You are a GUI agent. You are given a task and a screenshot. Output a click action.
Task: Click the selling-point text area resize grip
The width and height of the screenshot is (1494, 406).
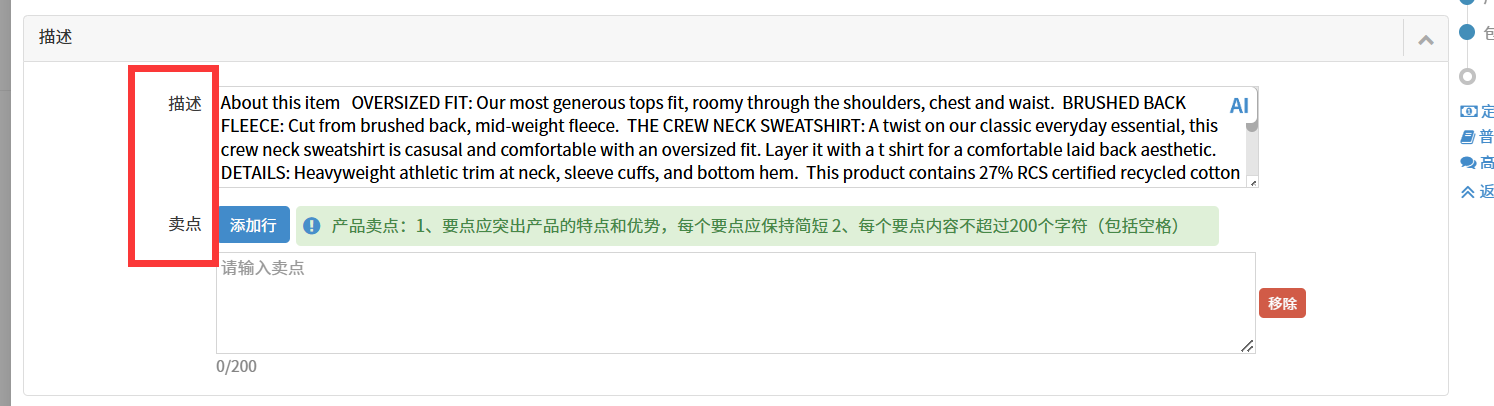[x=1247, y=346]
